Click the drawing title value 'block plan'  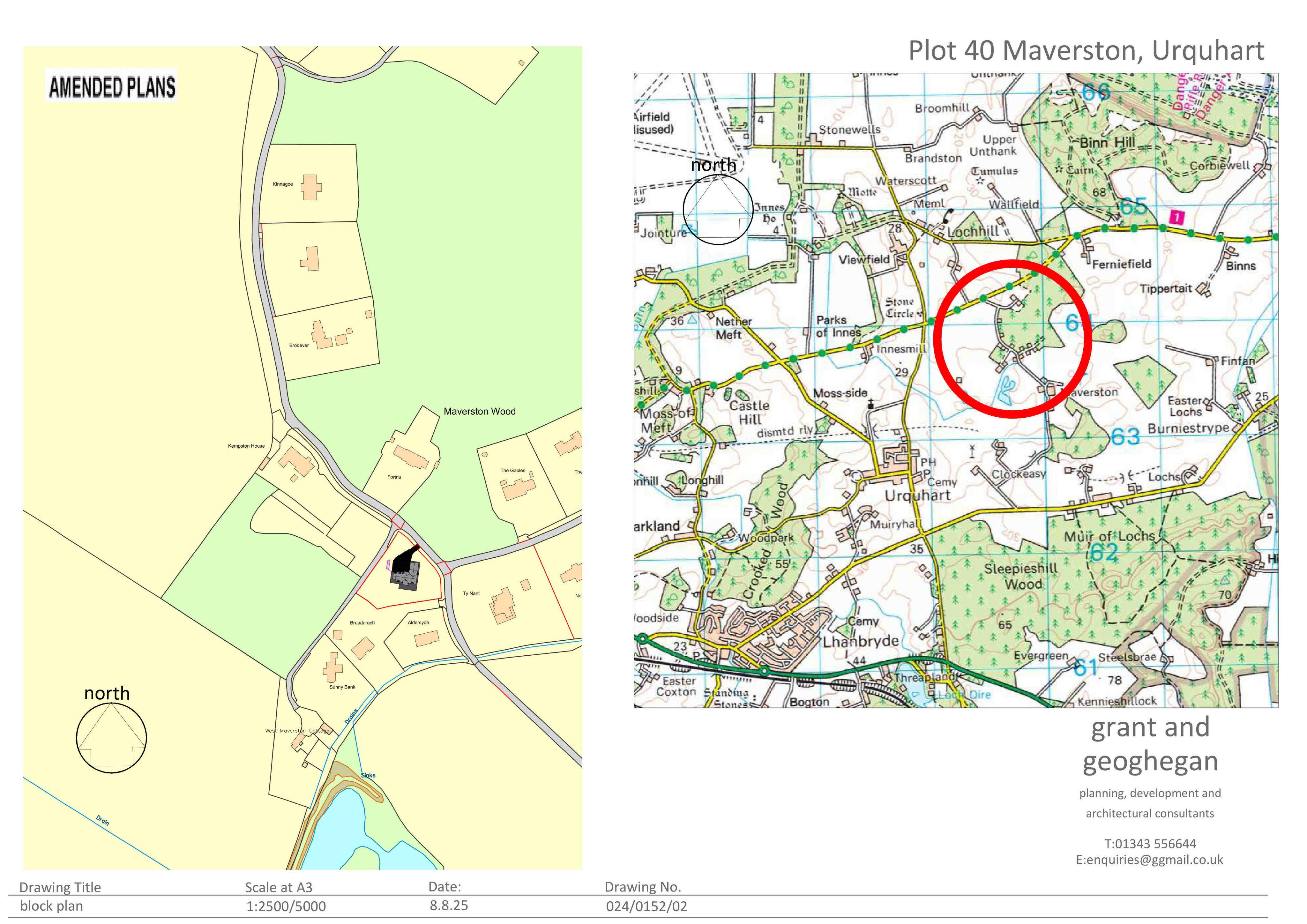coord(51,906)
